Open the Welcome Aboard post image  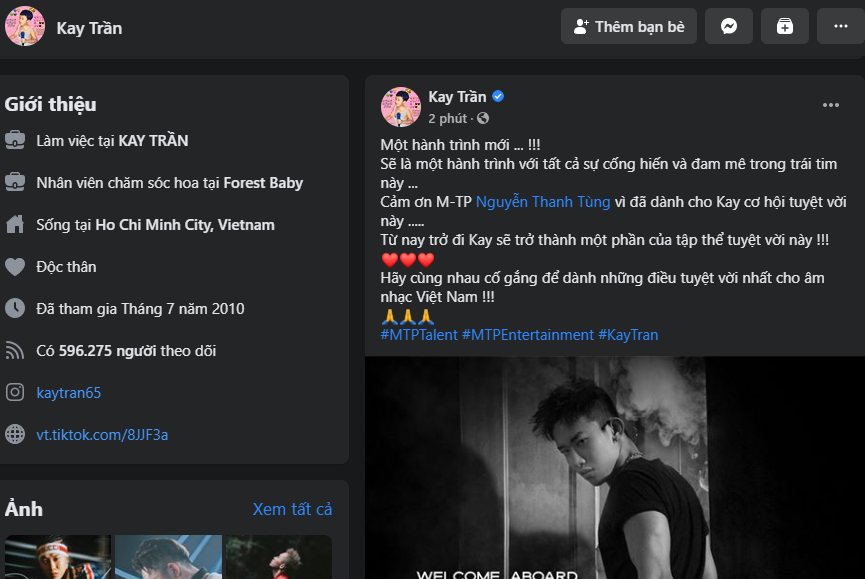pyautogui.click(x=614, y=468)
